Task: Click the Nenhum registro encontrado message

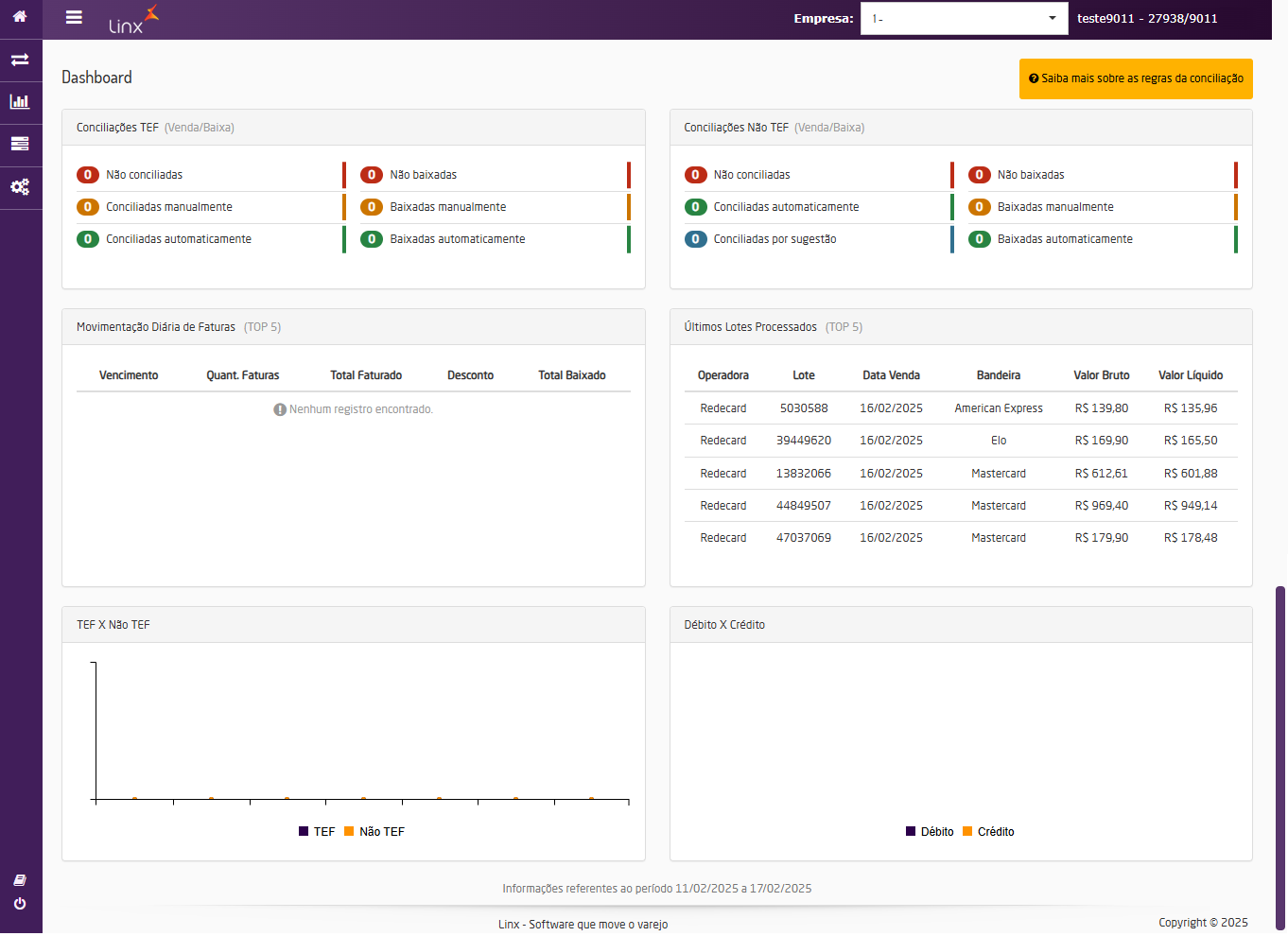Action: pyautogui.click(x=354, y=409)
